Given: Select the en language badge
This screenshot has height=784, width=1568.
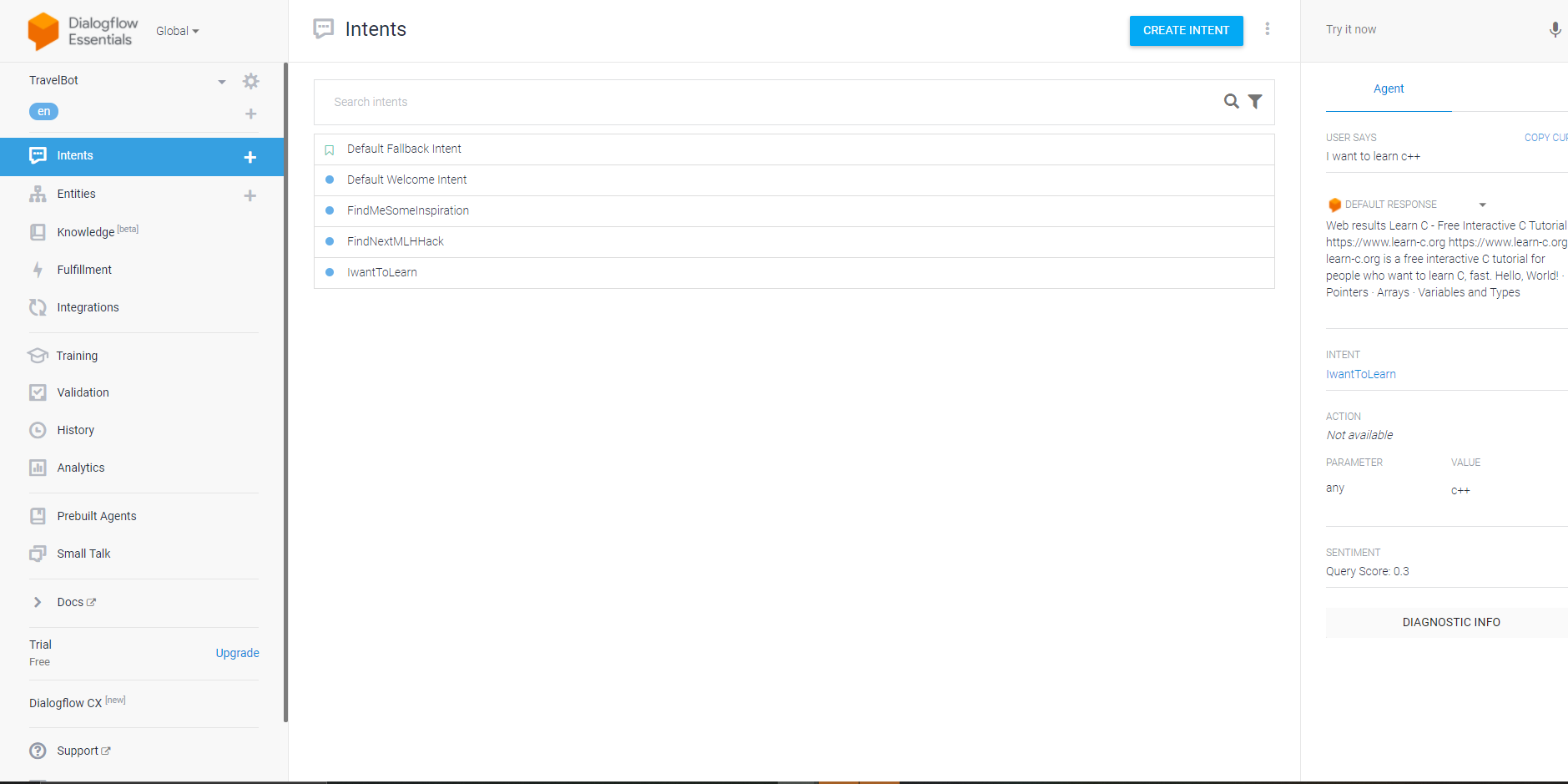Looking at the screenshot, I should (x=43, y=111).
